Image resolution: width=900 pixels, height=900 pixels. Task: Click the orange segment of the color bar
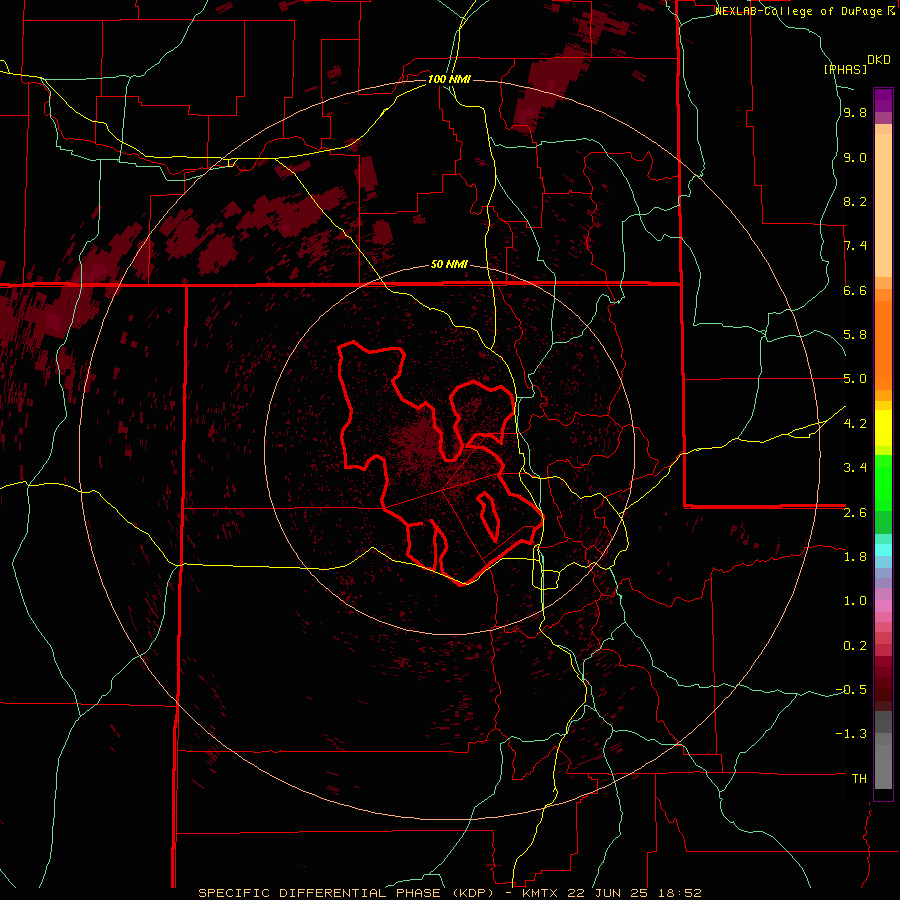coord(883,344)
